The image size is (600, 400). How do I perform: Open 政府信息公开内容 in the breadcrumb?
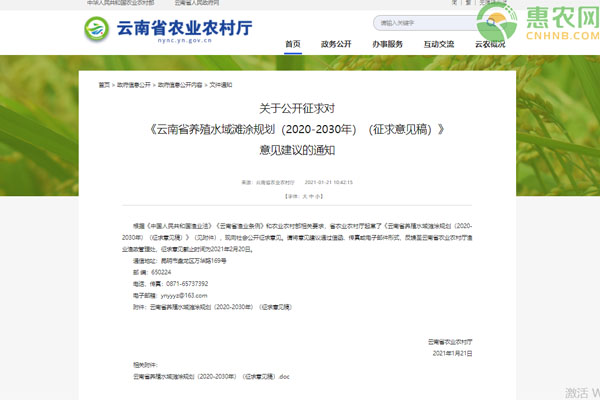click(x=180, y=85)
